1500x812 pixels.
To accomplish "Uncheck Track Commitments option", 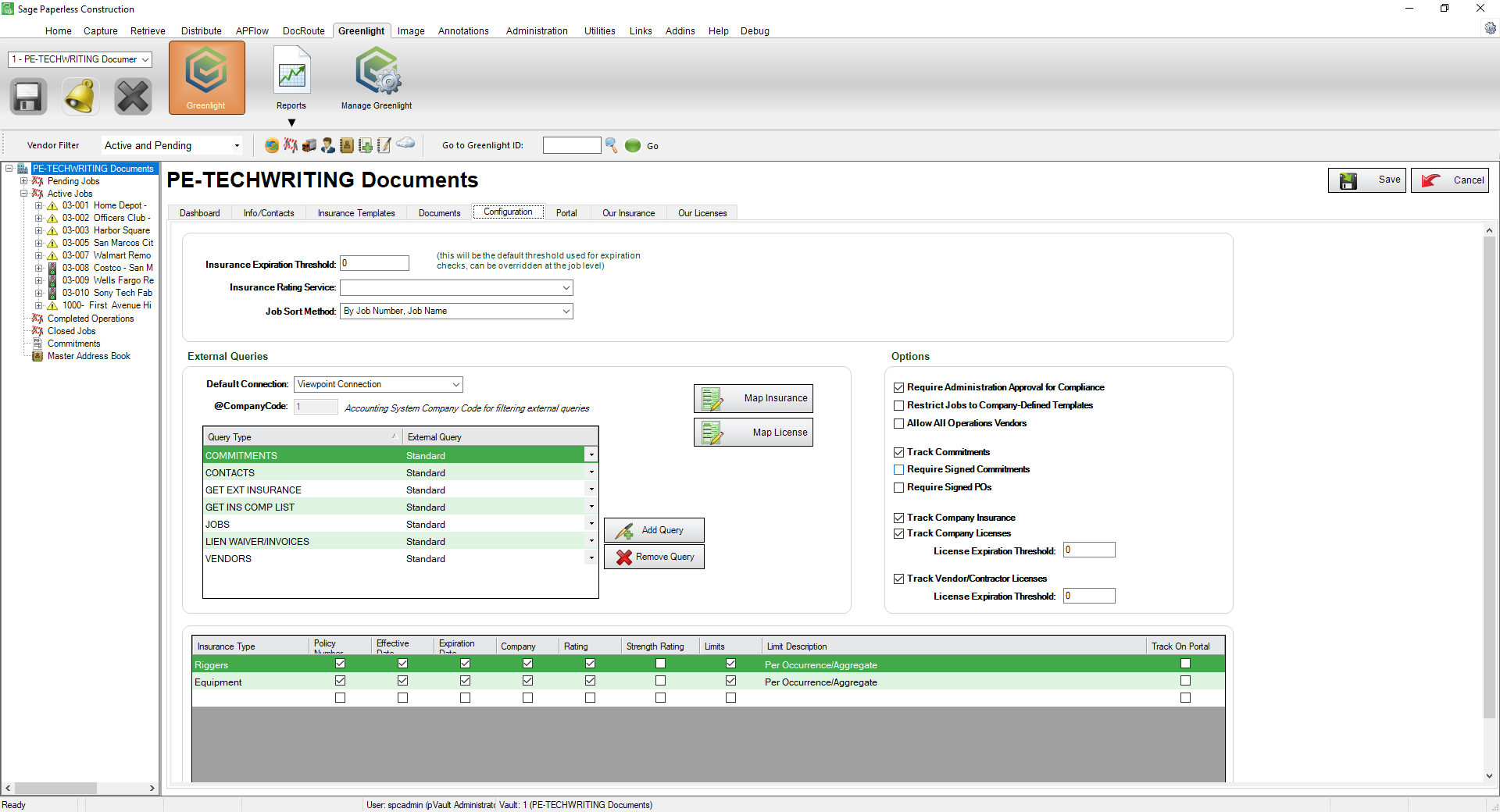I will 898,452.
